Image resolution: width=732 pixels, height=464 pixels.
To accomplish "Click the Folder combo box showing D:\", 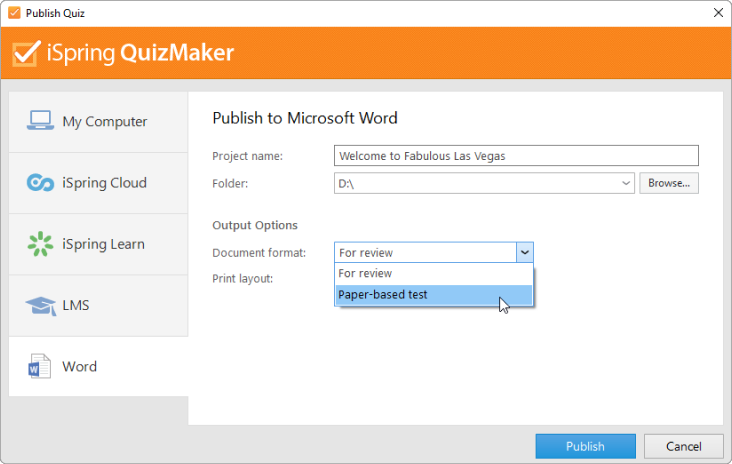I will (x=484, y=183).
